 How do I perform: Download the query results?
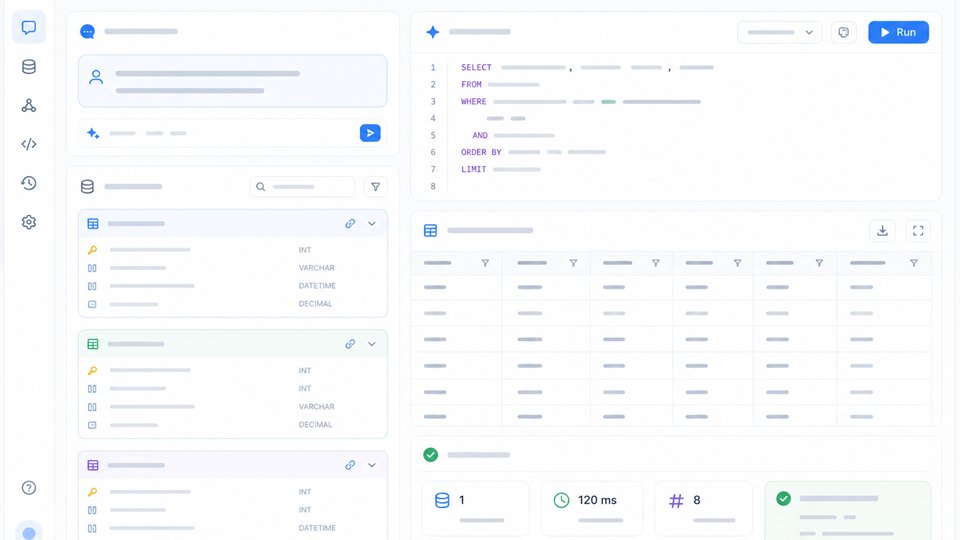click(882, 231)
